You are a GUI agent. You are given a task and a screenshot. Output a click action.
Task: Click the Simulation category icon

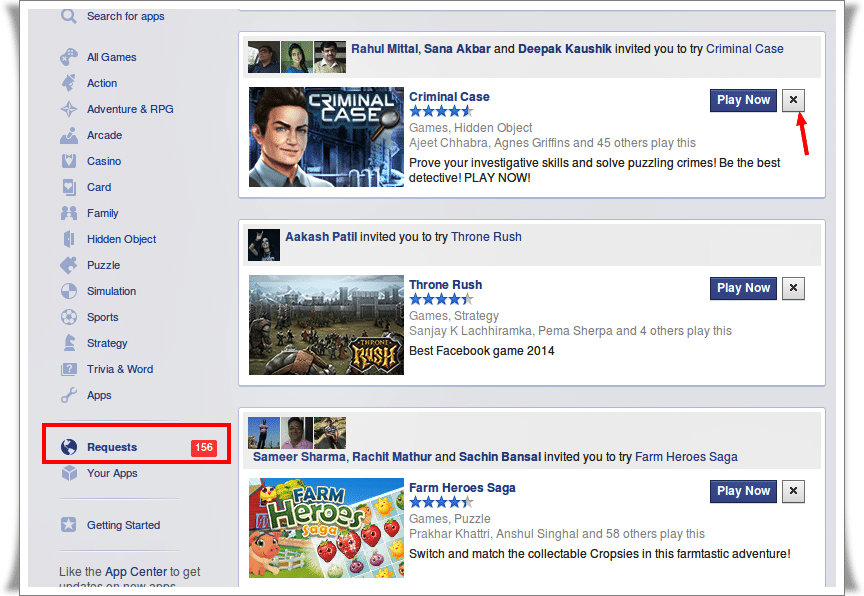click(x=69, y=291)
